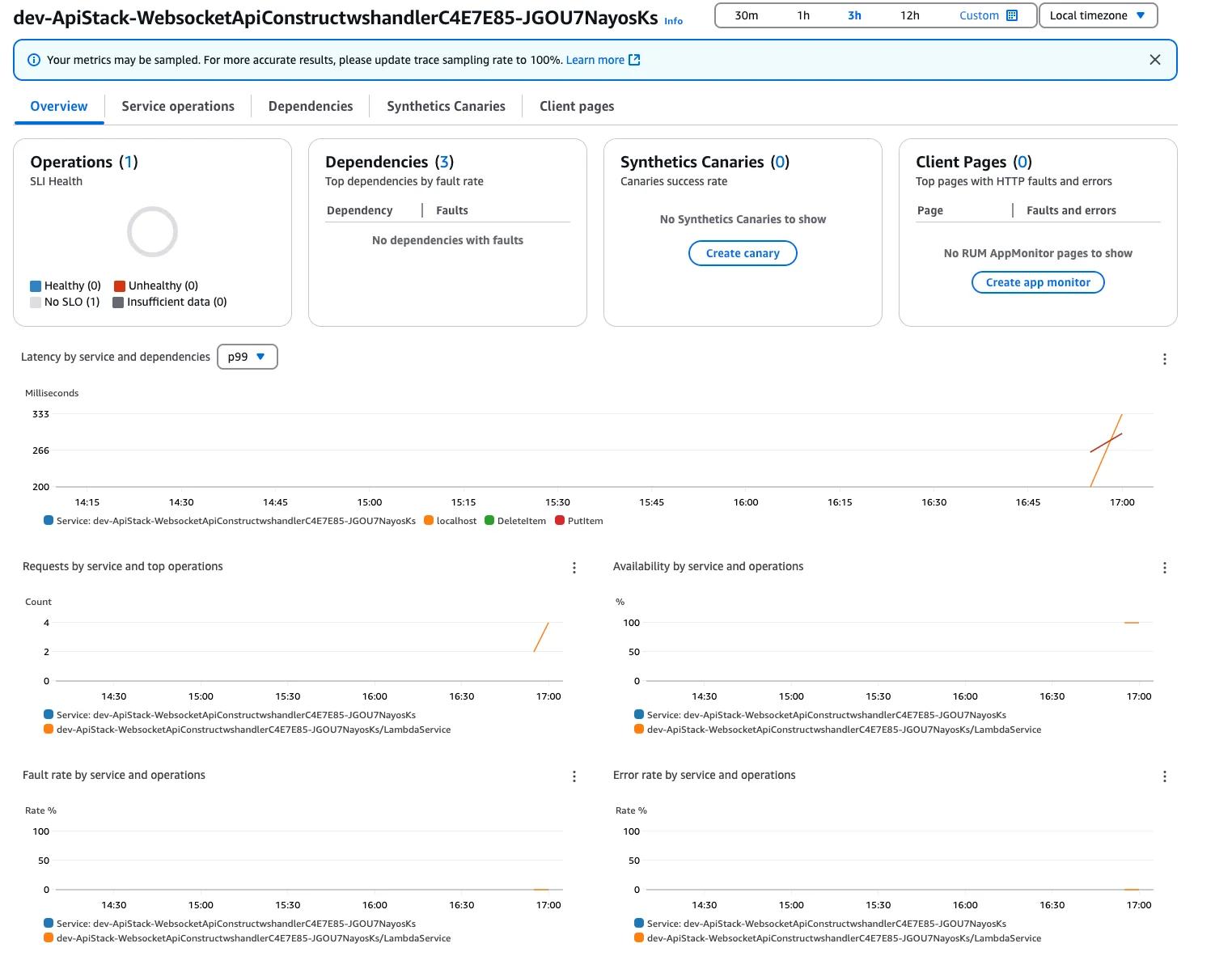Click the Client Pages count (0) link
Viewport: 1232px width, 956px height.
point(1022,162)
